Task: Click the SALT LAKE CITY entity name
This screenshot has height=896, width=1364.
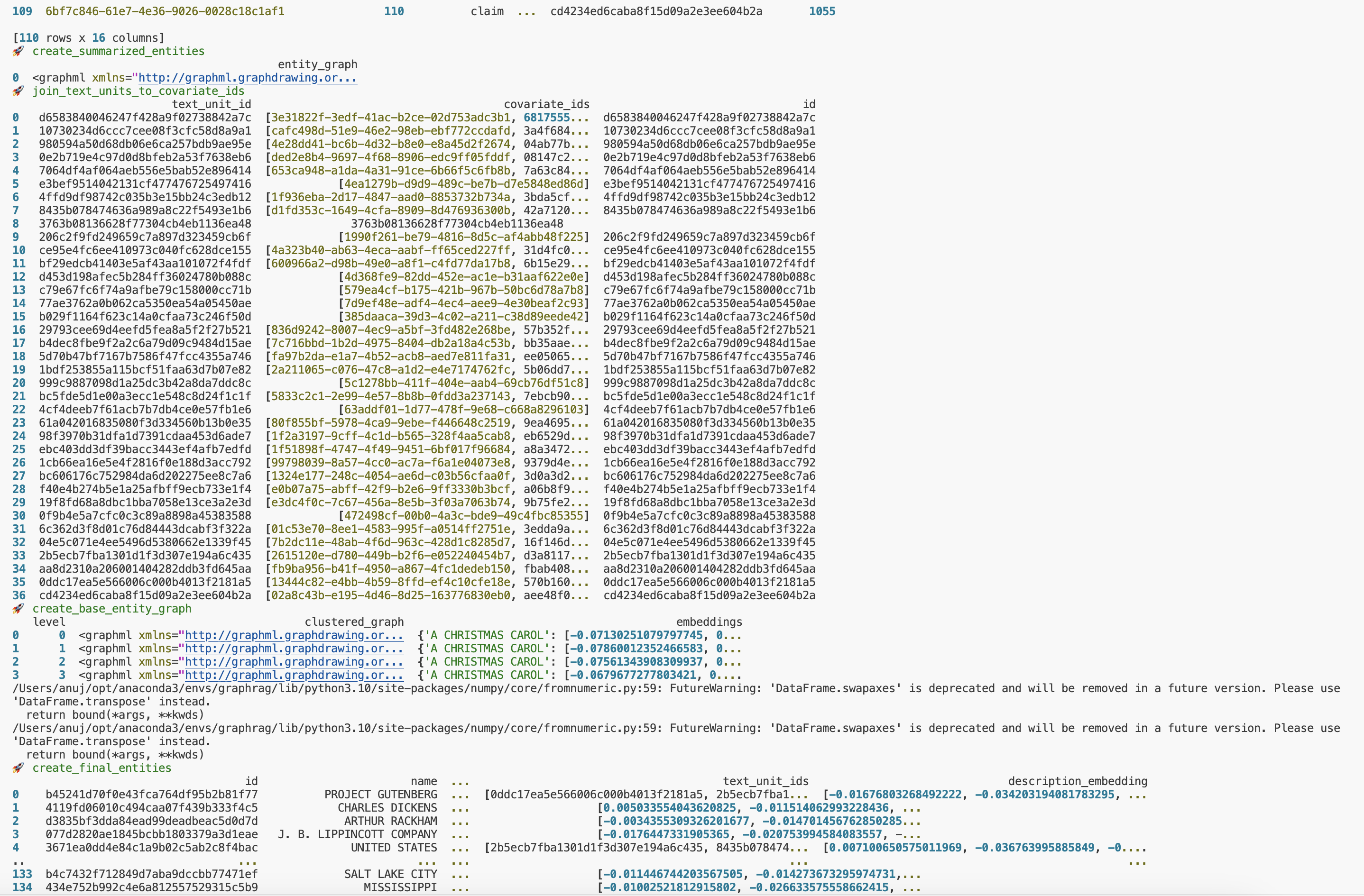Action: [390, 874]
